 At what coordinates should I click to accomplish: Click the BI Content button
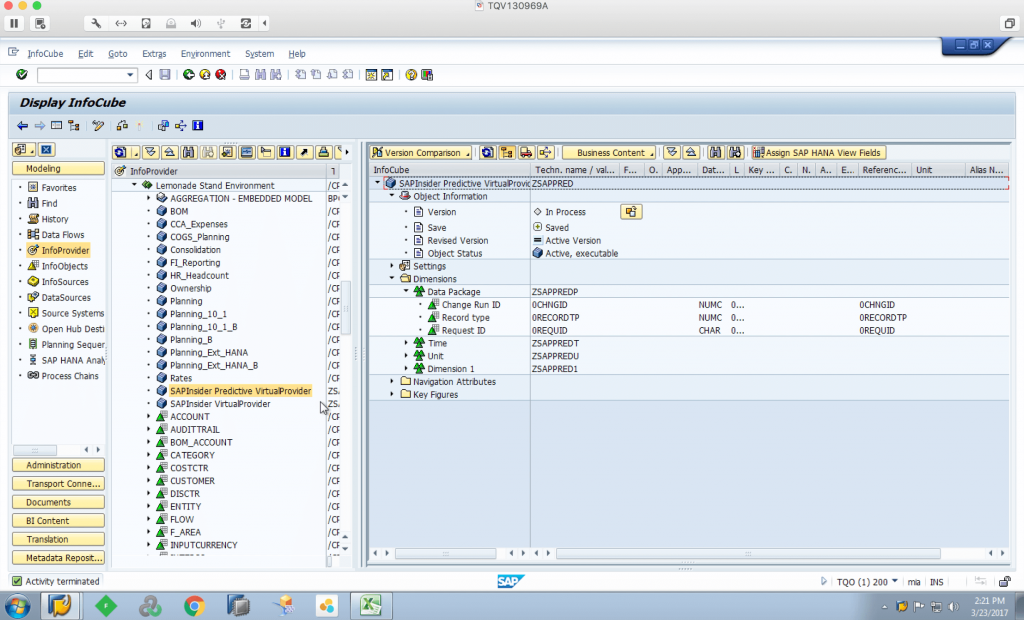58,521
